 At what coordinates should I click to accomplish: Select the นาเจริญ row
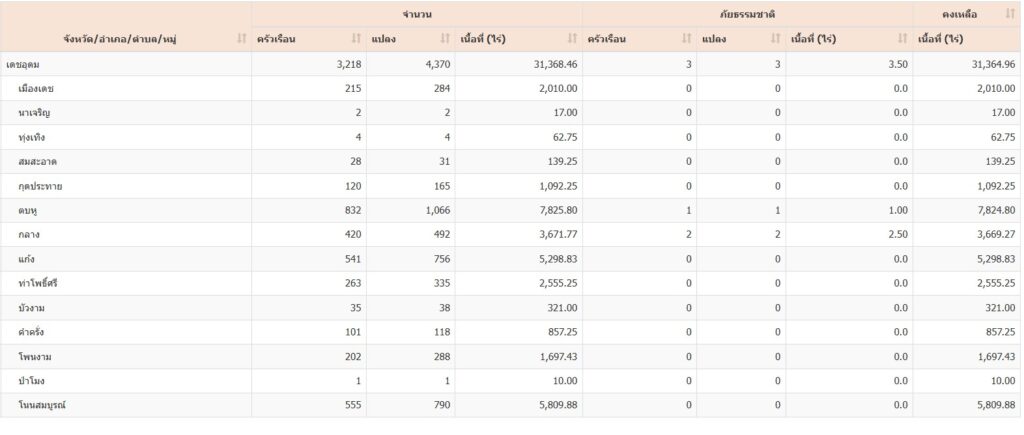coord(35,113)
